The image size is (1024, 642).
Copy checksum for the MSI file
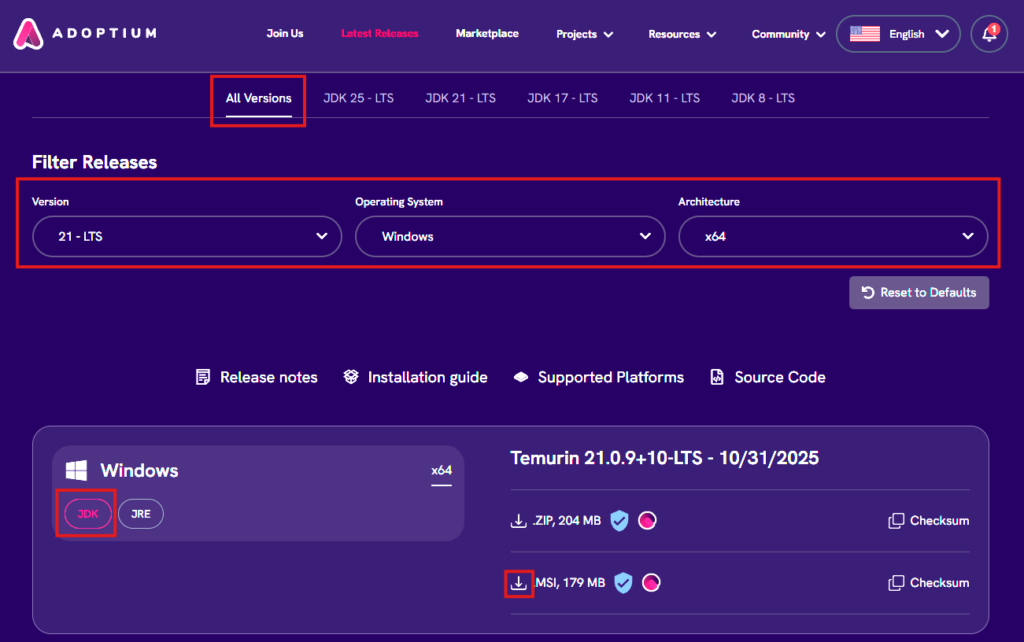928,583
